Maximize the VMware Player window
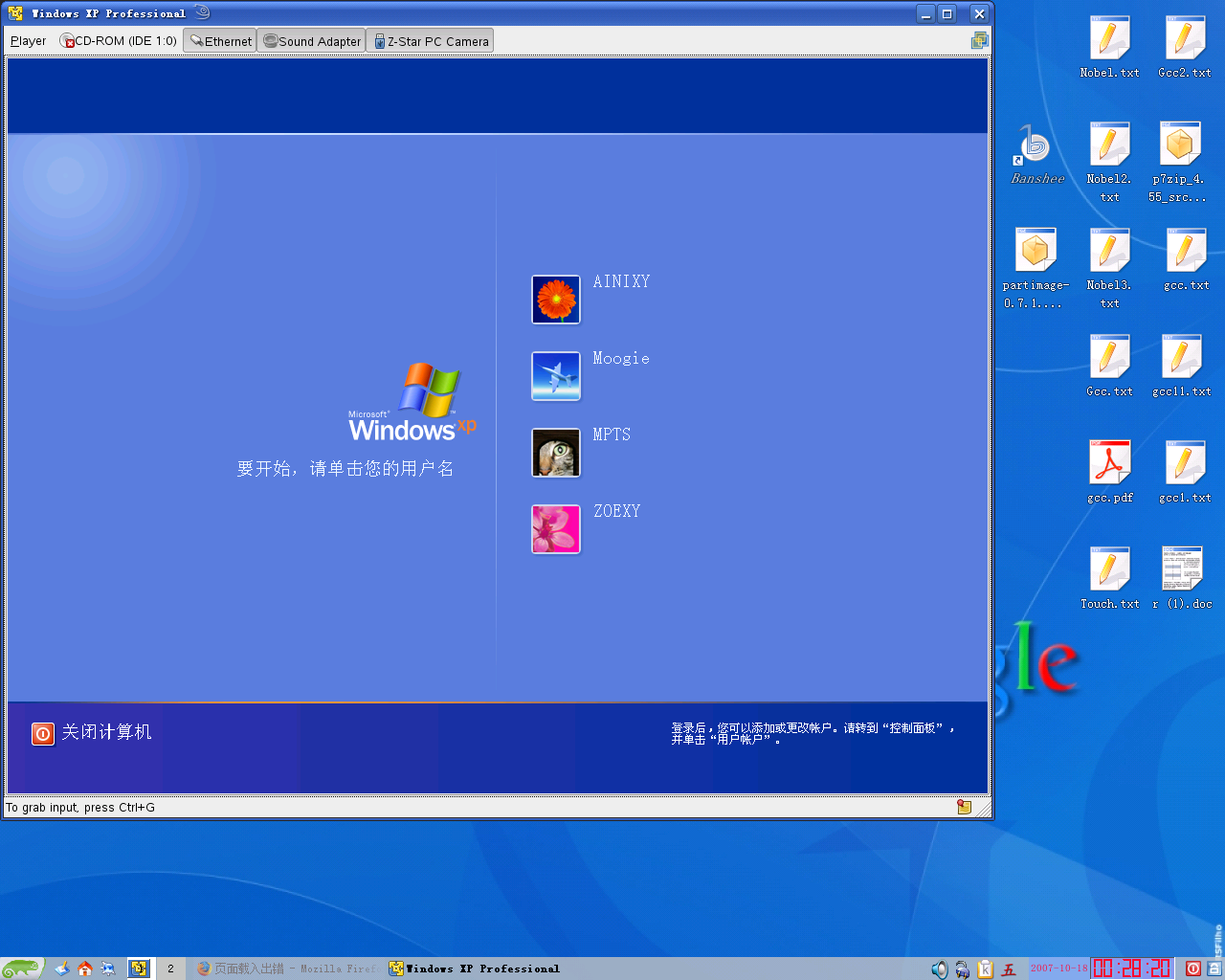Image resolution: width=1225 pixels, height=980 pixels. (947, 13)
